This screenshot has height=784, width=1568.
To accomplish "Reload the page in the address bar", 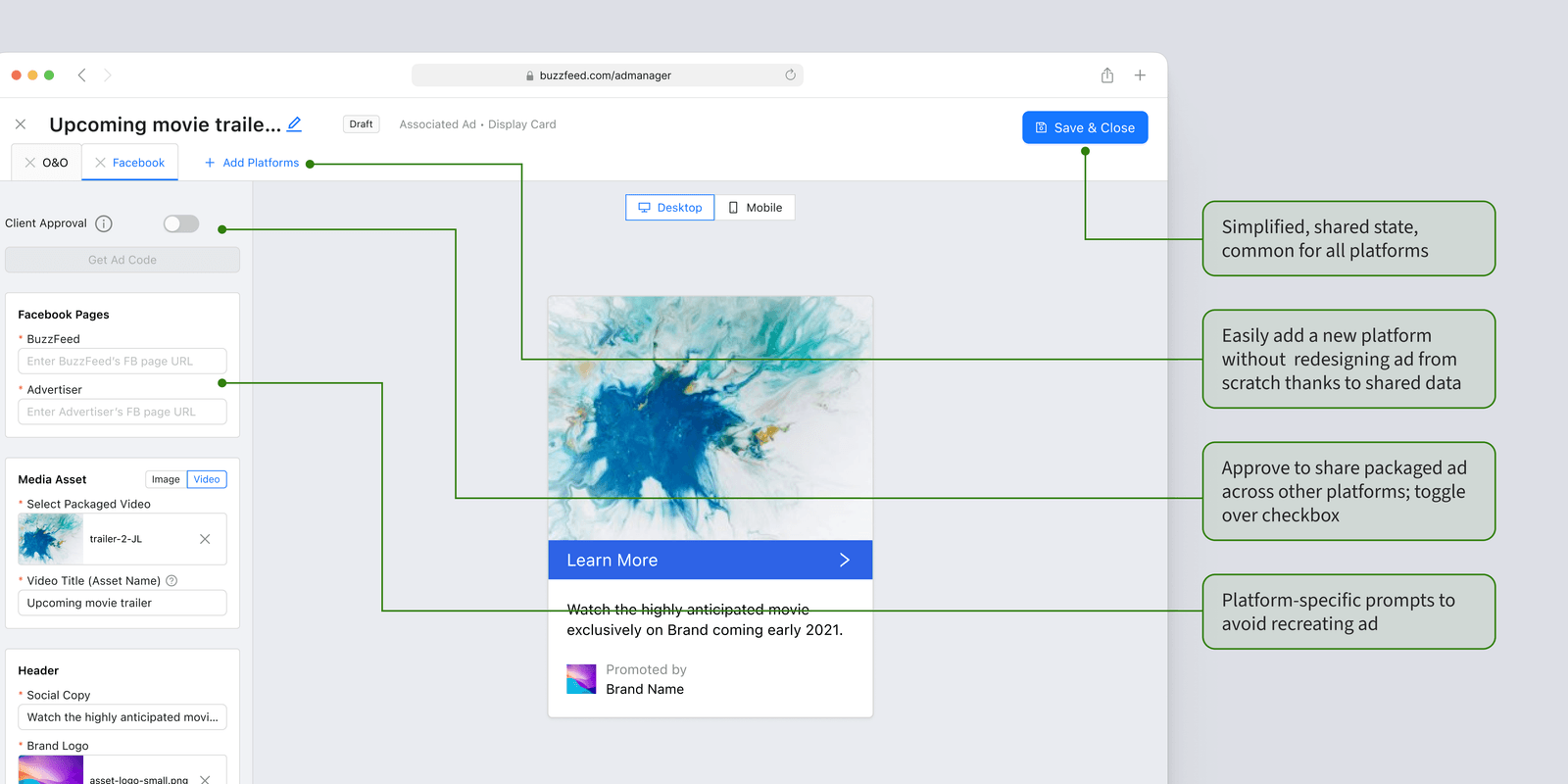I will [790, 75].
